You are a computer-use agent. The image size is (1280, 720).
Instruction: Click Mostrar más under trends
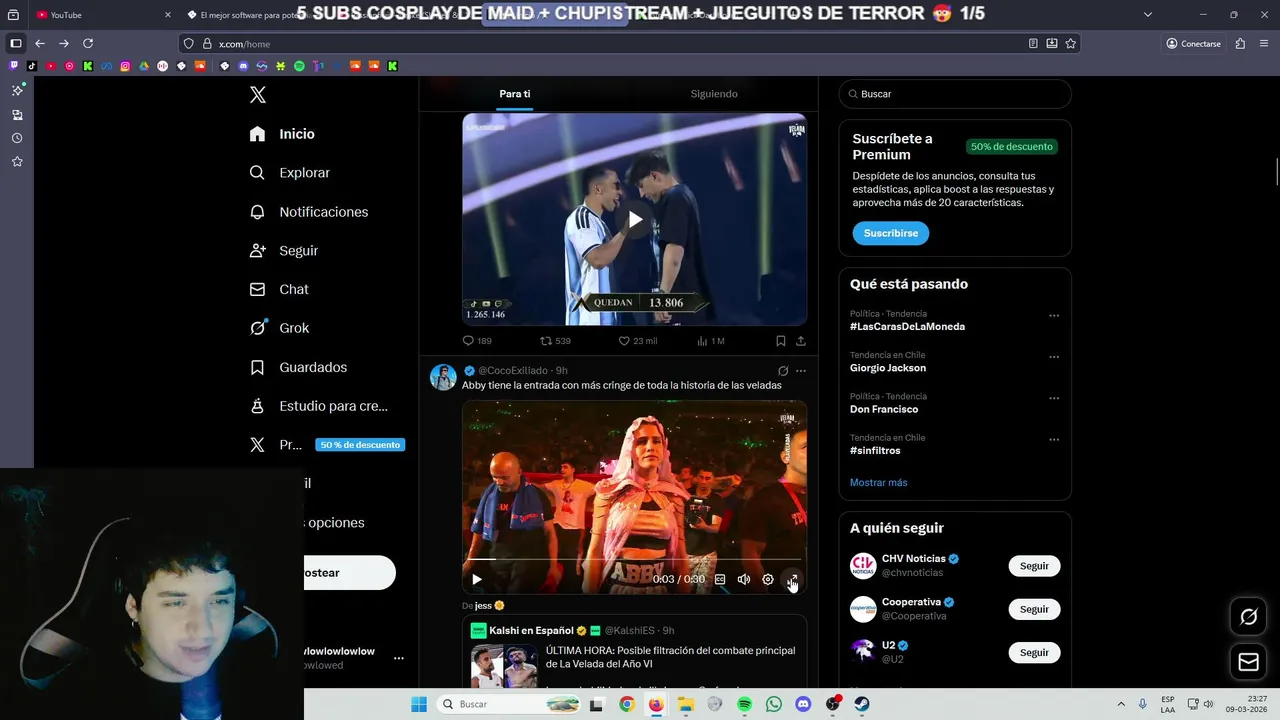tap(879, 482)
